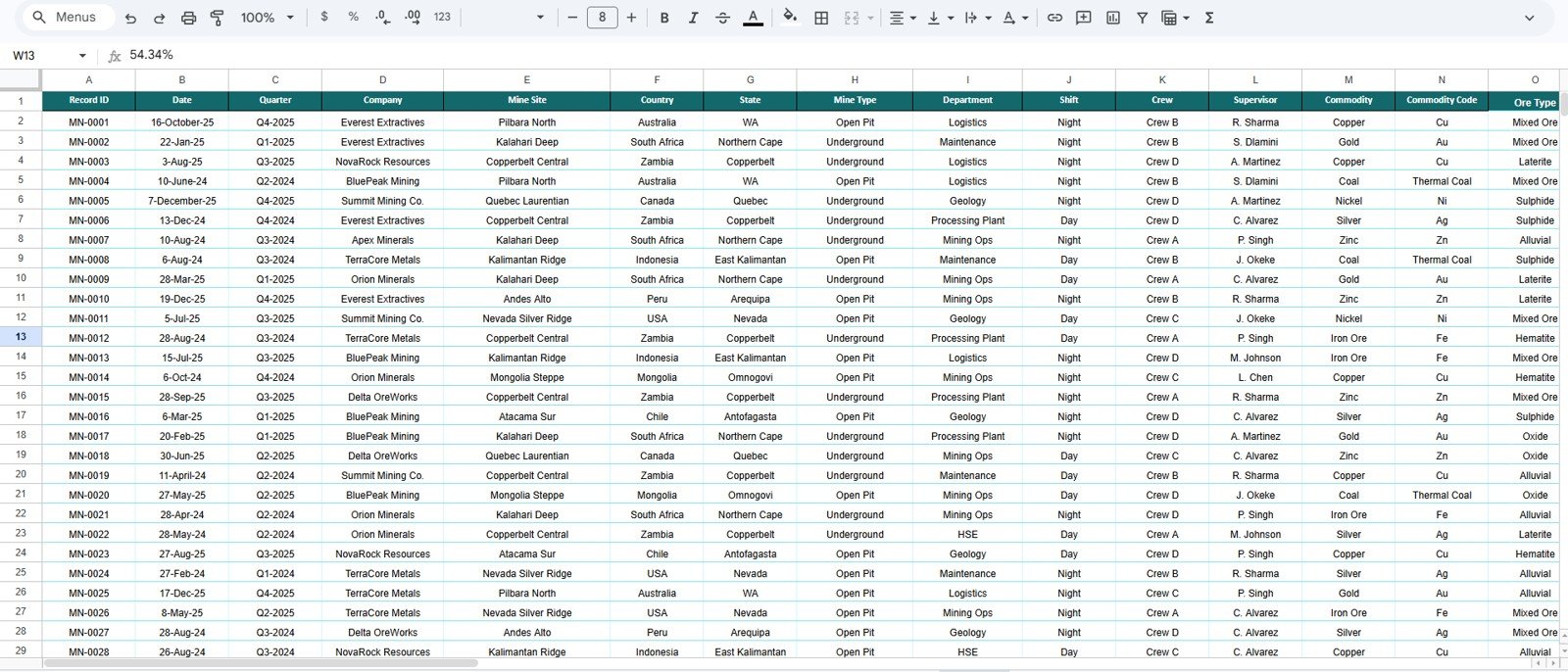Screen dimensions: 1568x672
Task: Insert comment with plus bubble icon
Action: (x=1084, y=18)
